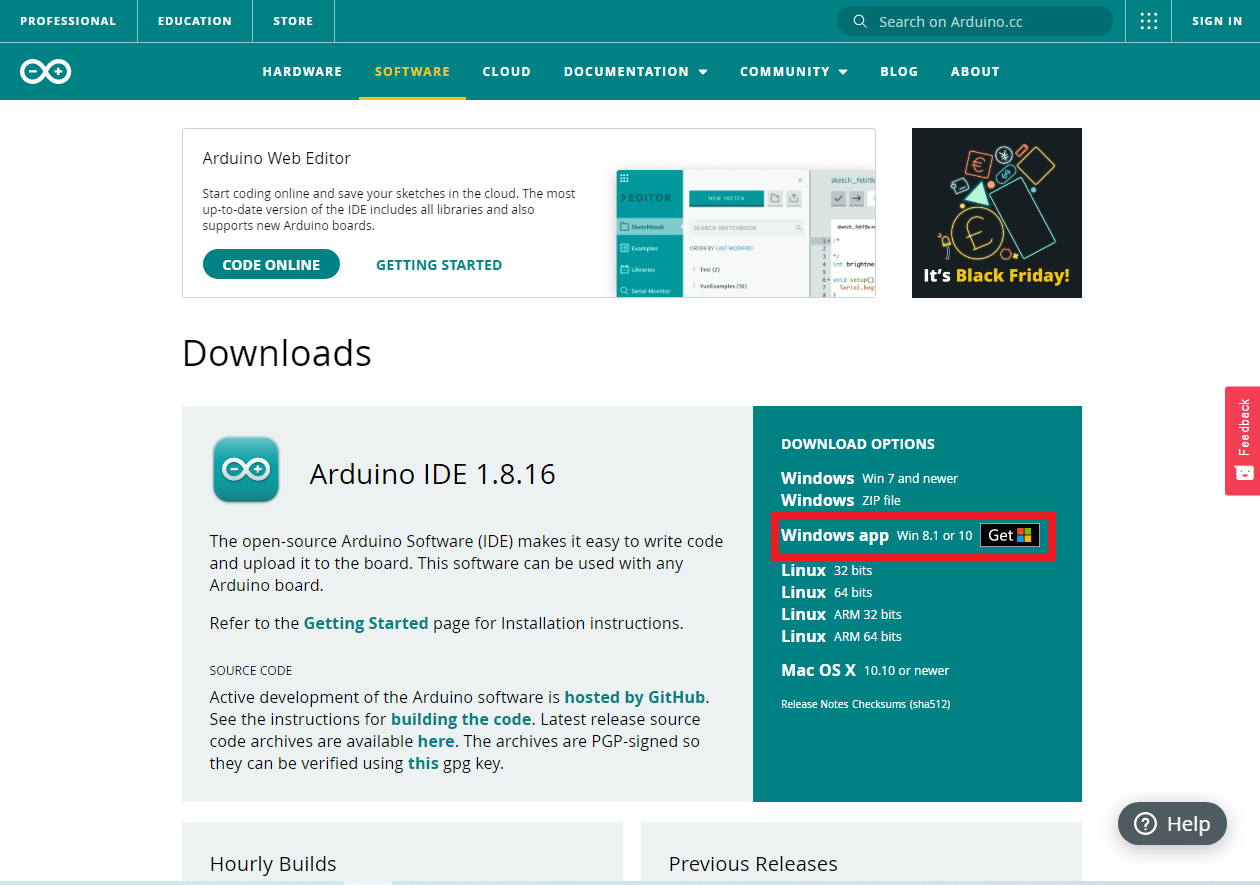
Task: Open the Store top tab
Action: [294, 21]
